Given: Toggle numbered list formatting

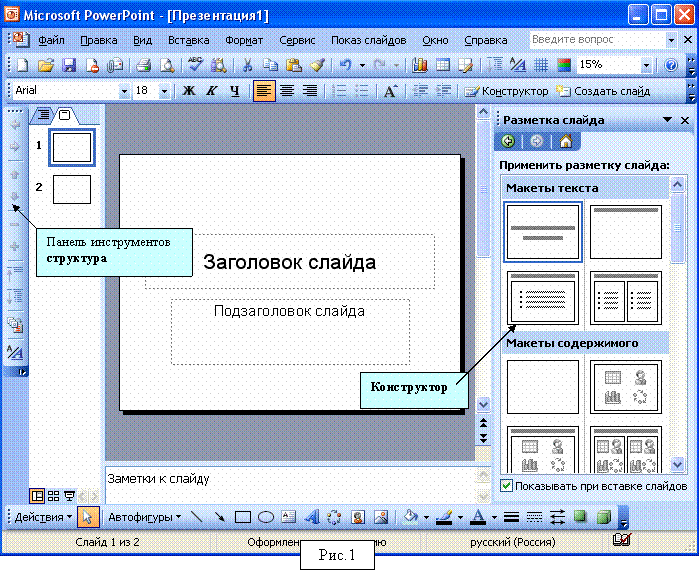Looking at the screenshot, I should click(x=339, y=91).
